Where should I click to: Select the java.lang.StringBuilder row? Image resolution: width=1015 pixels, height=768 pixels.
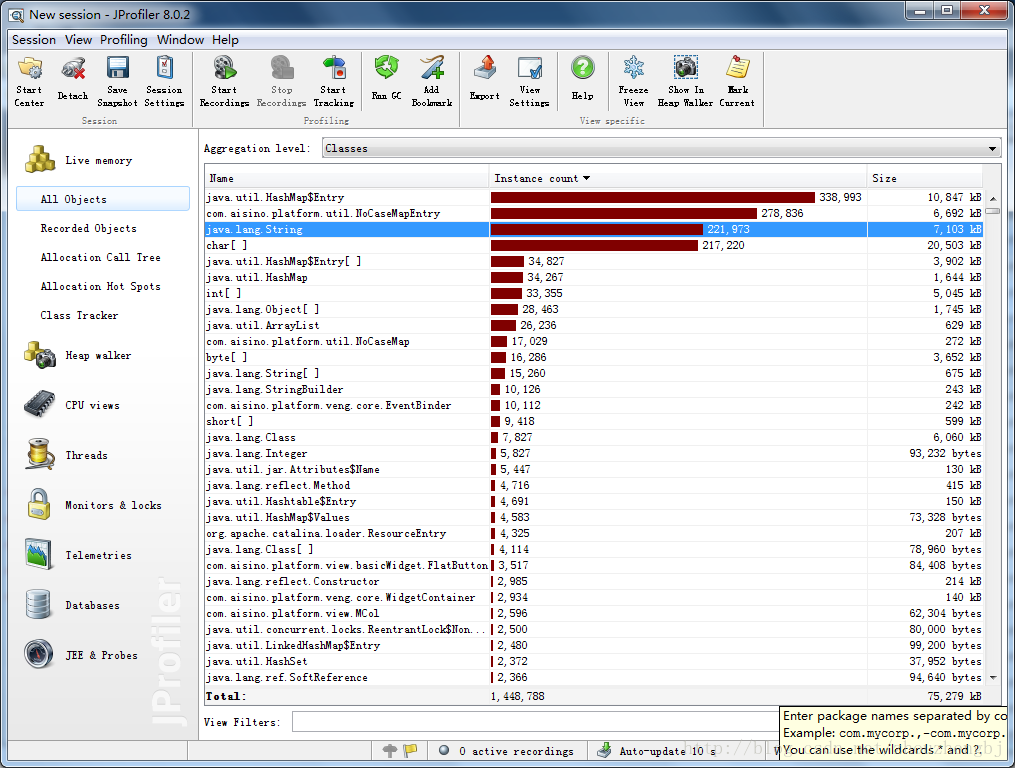(x=594, y=389)
